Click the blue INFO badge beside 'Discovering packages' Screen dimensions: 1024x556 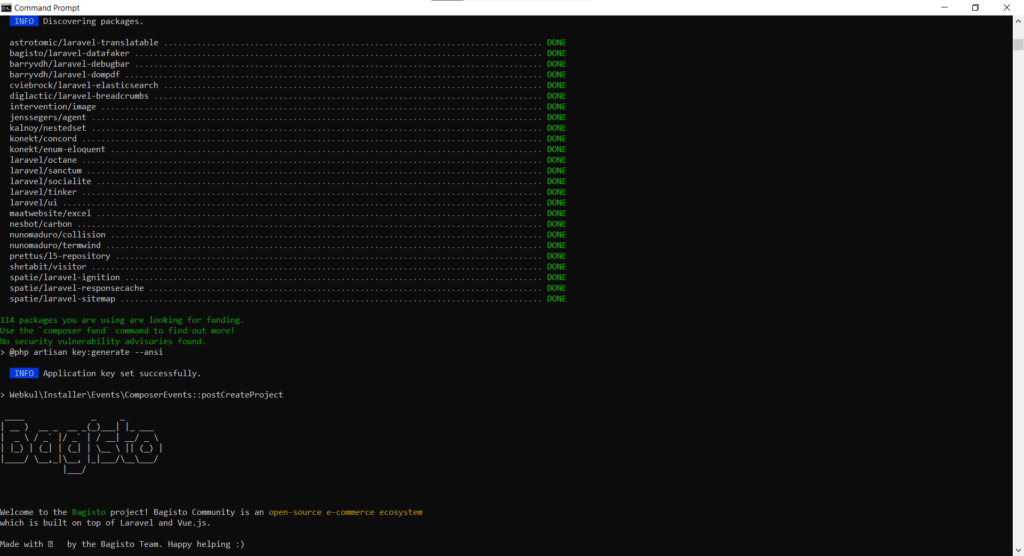23,21
